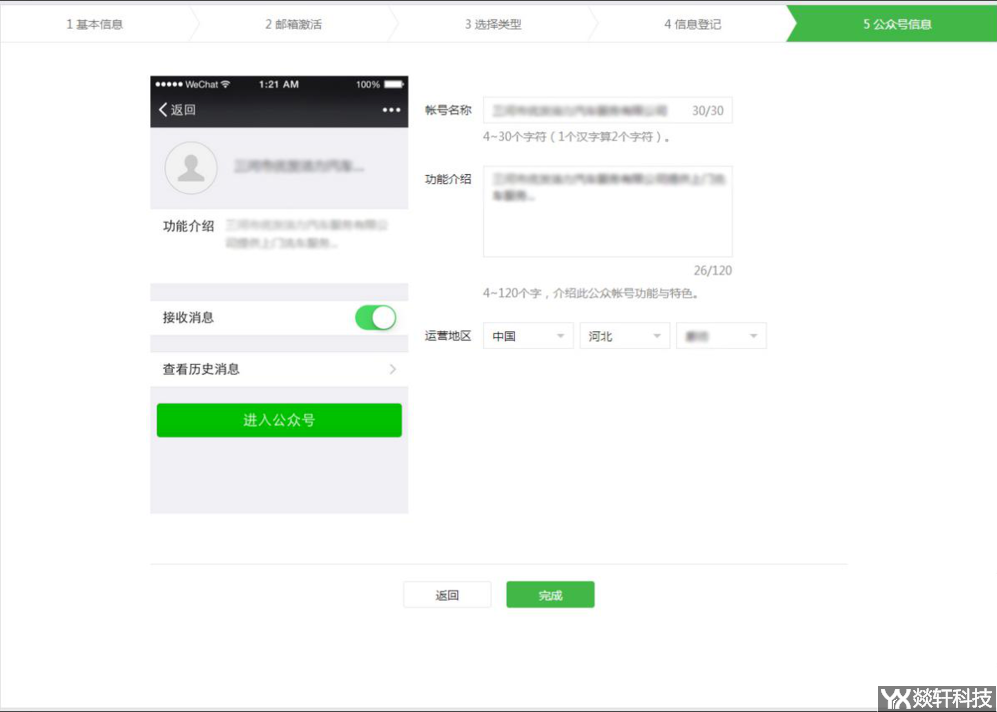This screenshot has width=997, height=712.
Task: Open the 河北 province dropdown
Action: pyautogui.click(x=624, y=336)
